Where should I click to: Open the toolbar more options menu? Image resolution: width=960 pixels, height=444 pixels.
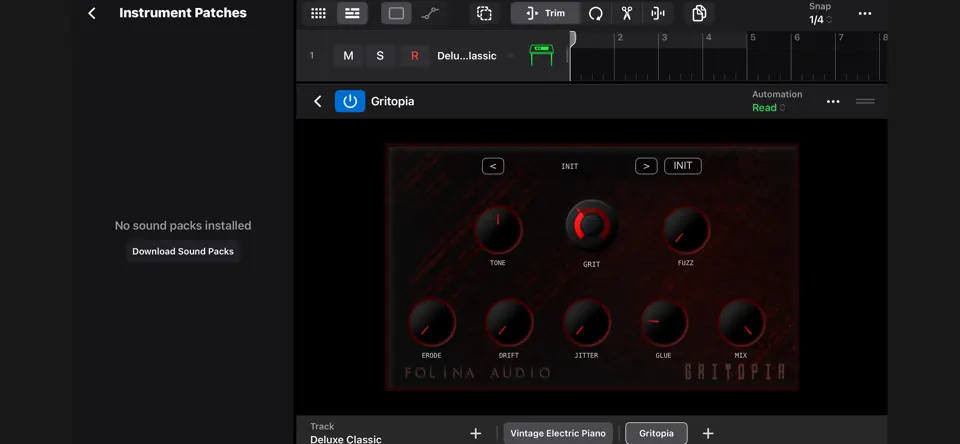pyautogui.click(x=864, y=13)
